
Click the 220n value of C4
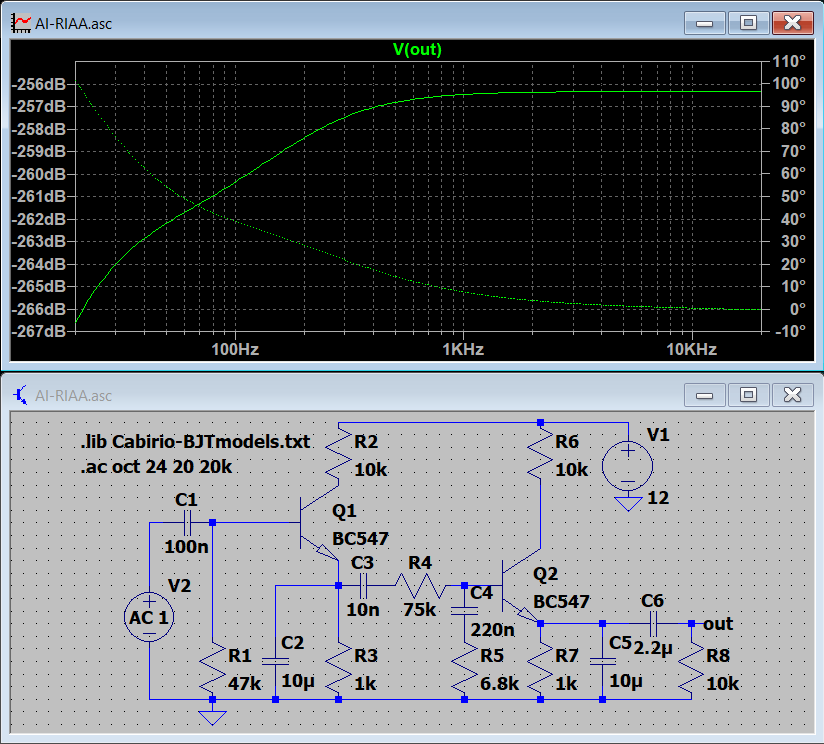click(x=492, y=629)
